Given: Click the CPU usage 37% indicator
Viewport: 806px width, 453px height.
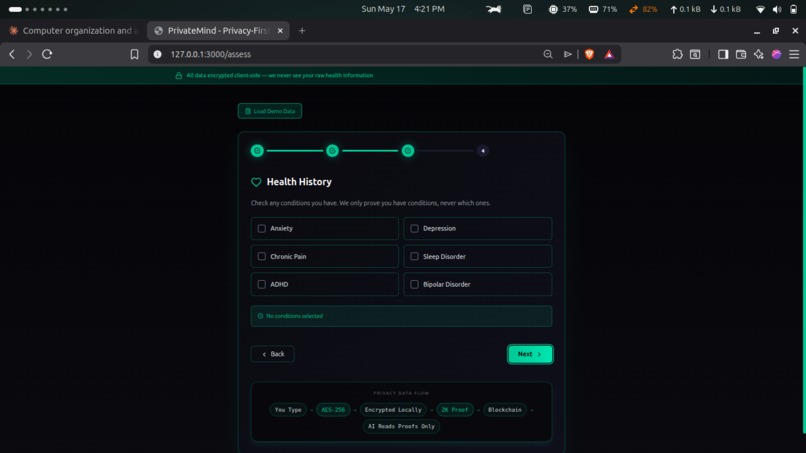Looking at the screenshot, I should (x=563, y=9).
